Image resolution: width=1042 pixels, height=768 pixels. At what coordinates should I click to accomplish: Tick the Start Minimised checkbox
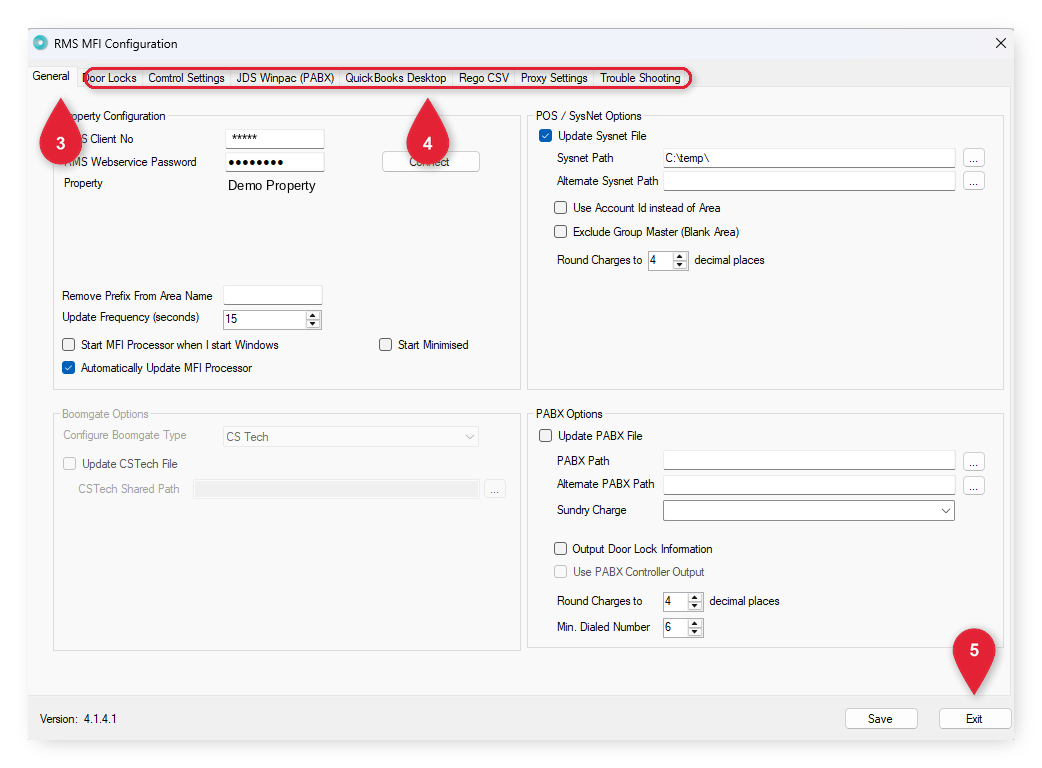coord(385,345)
